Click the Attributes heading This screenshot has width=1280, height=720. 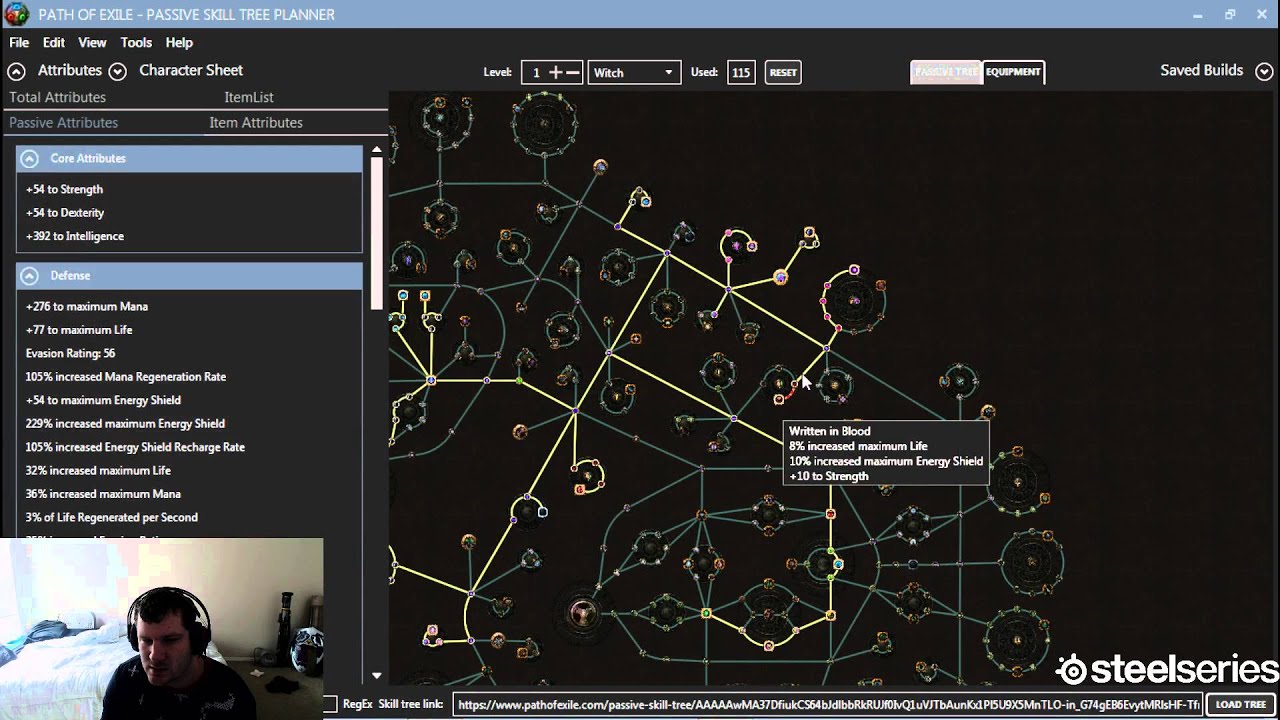pos(70,70)
